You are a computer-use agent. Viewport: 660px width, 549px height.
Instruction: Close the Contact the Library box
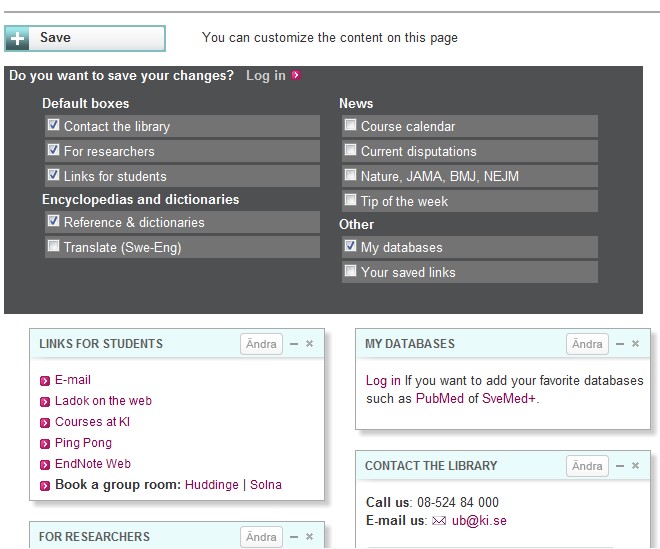pyautogui.click(x=636, y=466)
